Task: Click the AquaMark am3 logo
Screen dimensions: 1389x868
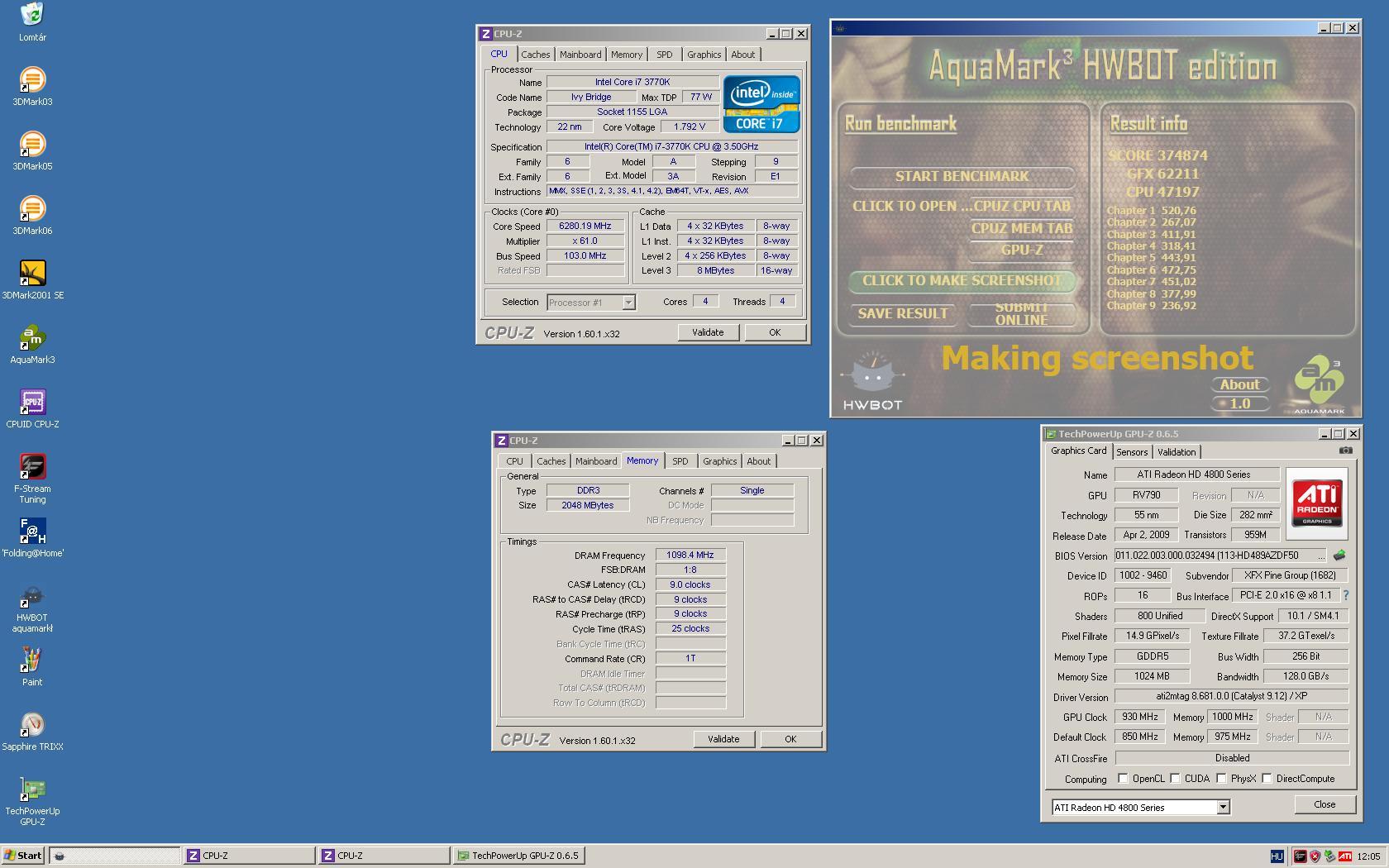Action: (x=1319, y=384)
